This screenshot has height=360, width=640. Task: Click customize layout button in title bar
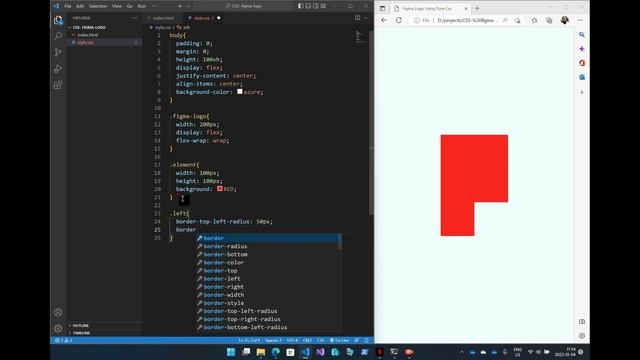tap(323, 6)
